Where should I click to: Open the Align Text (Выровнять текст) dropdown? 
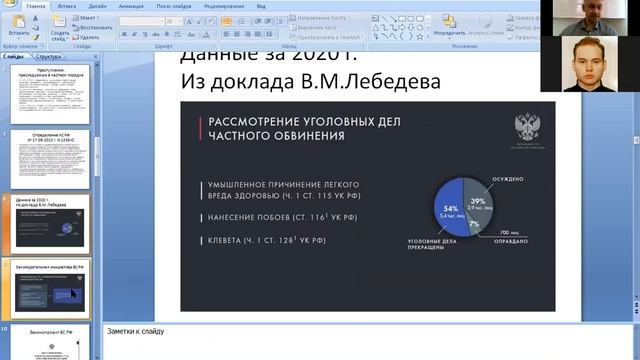(315, 27)
